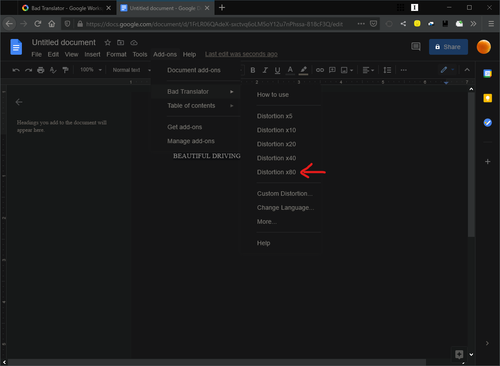Select Manage add-ons
The width and height of the screenshot is (500, 366).
[196, 141]
